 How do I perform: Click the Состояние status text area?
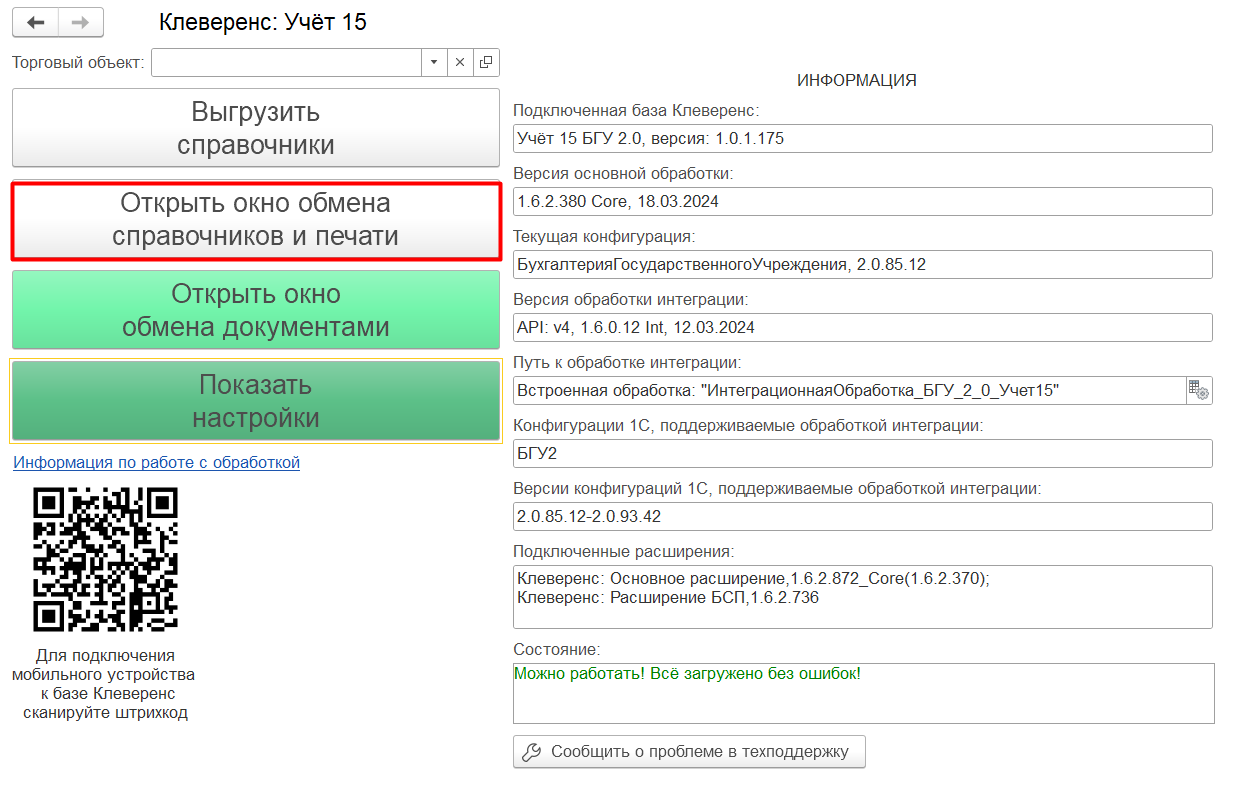pyautogui.click(x=862, y=693)
